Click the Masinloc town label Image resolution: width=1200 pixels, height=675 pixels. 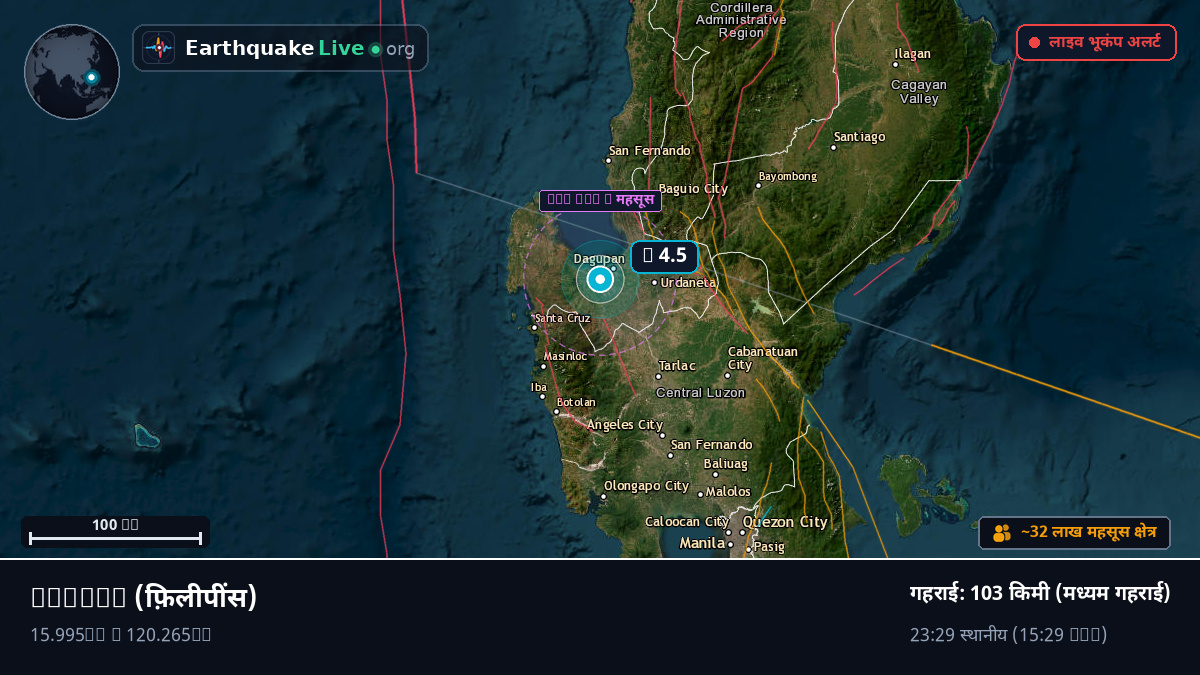coord(566,356)
